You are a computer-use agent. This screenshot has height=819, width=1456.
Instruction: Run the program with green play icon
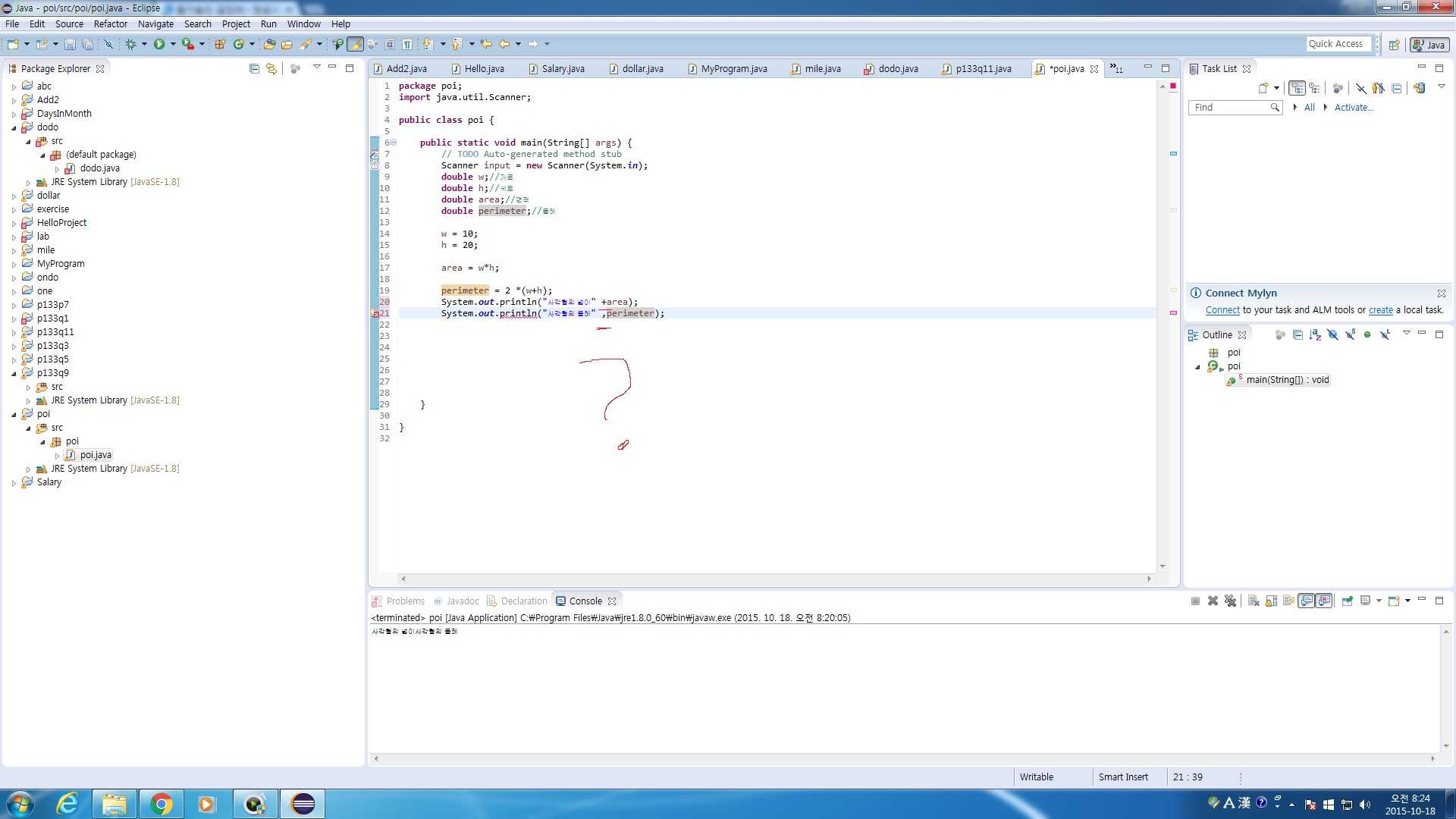pyautogui.click(x=159, y=45)
